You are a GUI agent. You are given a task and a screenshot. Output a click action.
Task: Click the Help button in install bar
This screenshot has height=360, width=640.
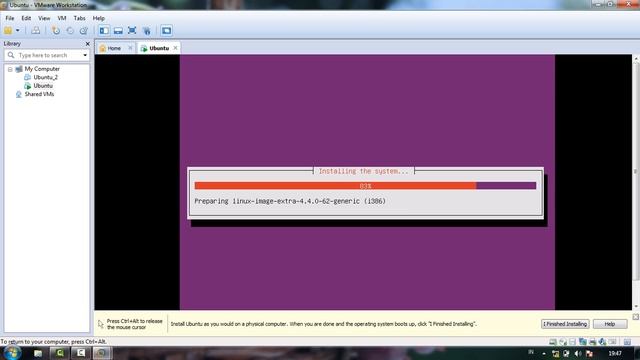click(x=610, y=324)
